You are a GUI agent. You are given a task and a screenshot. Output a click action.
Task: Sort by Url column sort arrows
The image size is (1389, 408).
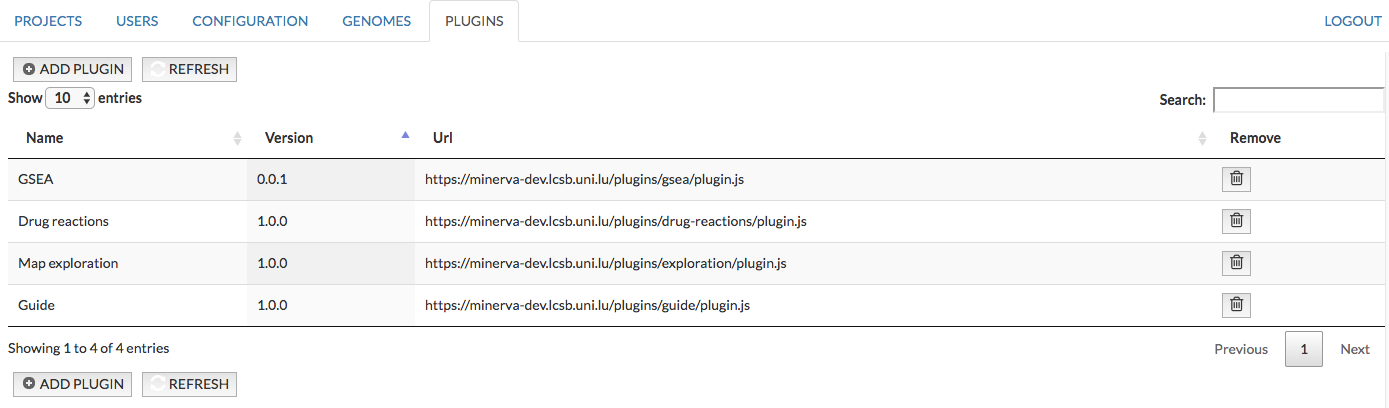pyautogui.click(x=1202, y=138)
